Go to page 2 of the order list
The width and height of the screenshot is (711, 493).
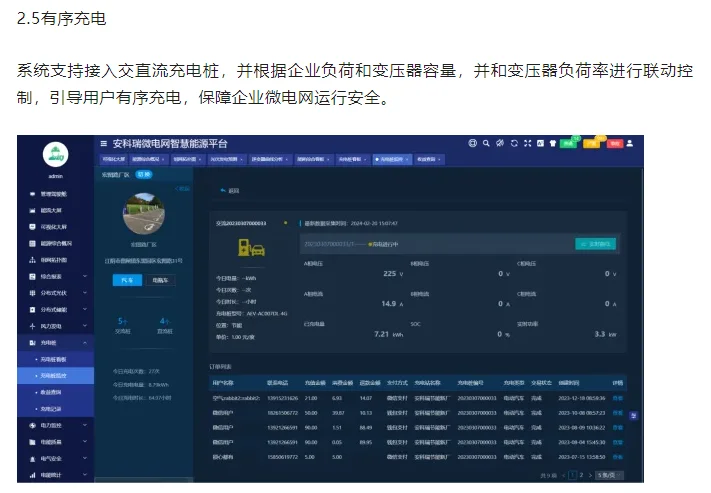coord(581,475)
